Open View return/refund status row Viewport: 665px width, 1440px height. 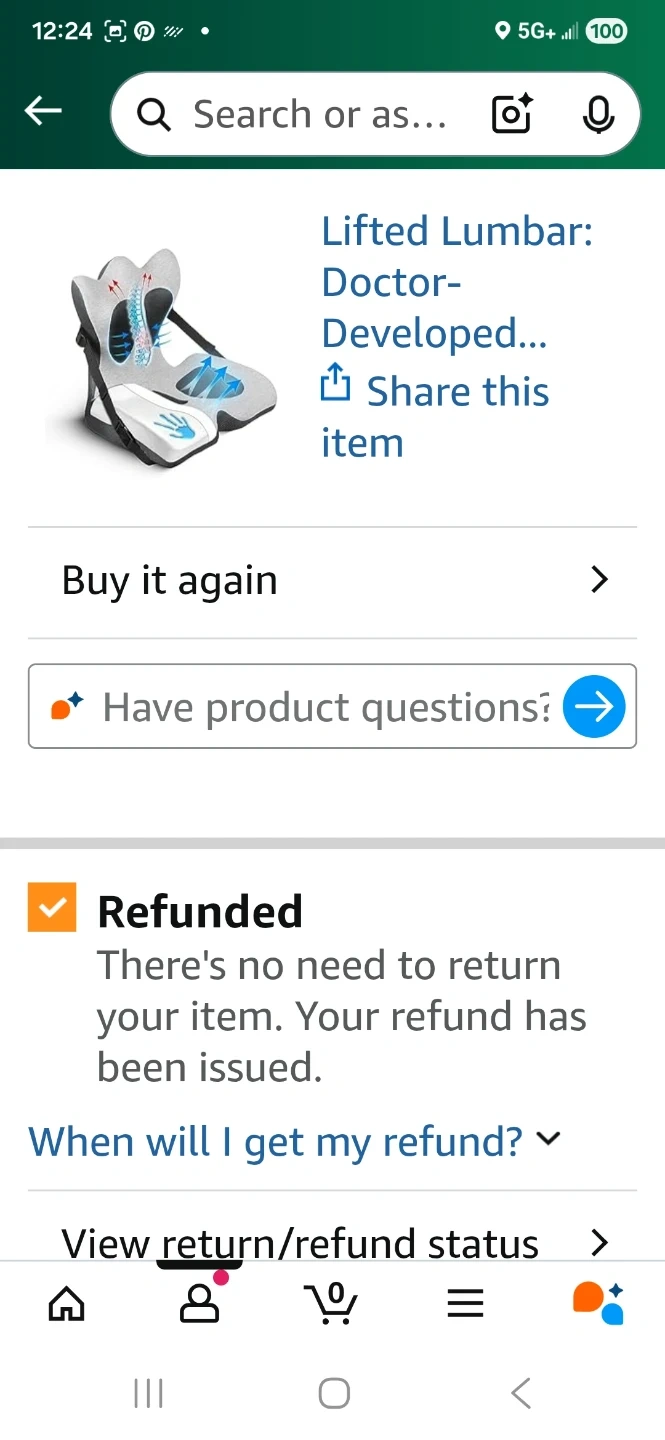(331, 1243)
